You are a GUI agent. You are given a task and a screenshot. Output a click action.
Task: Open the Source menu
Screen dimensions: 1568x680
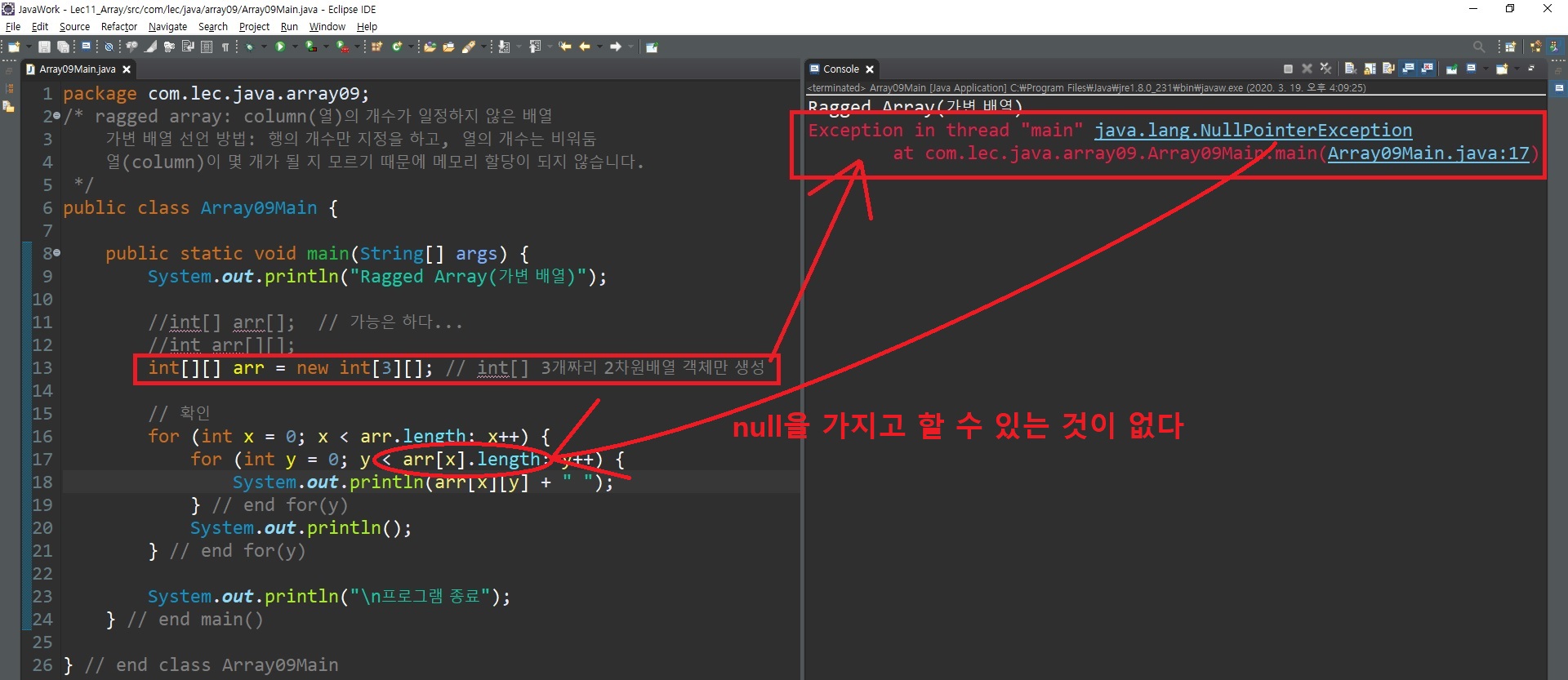[x=74, y=27]
